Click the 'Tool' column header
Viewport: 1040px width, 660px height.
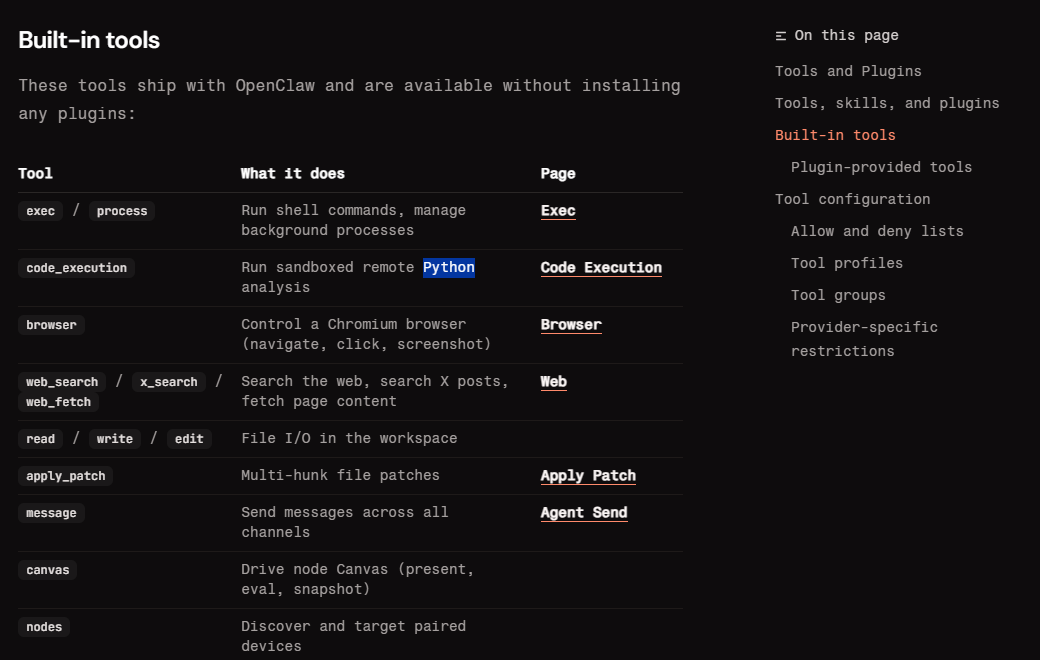[x=35, y=174]
